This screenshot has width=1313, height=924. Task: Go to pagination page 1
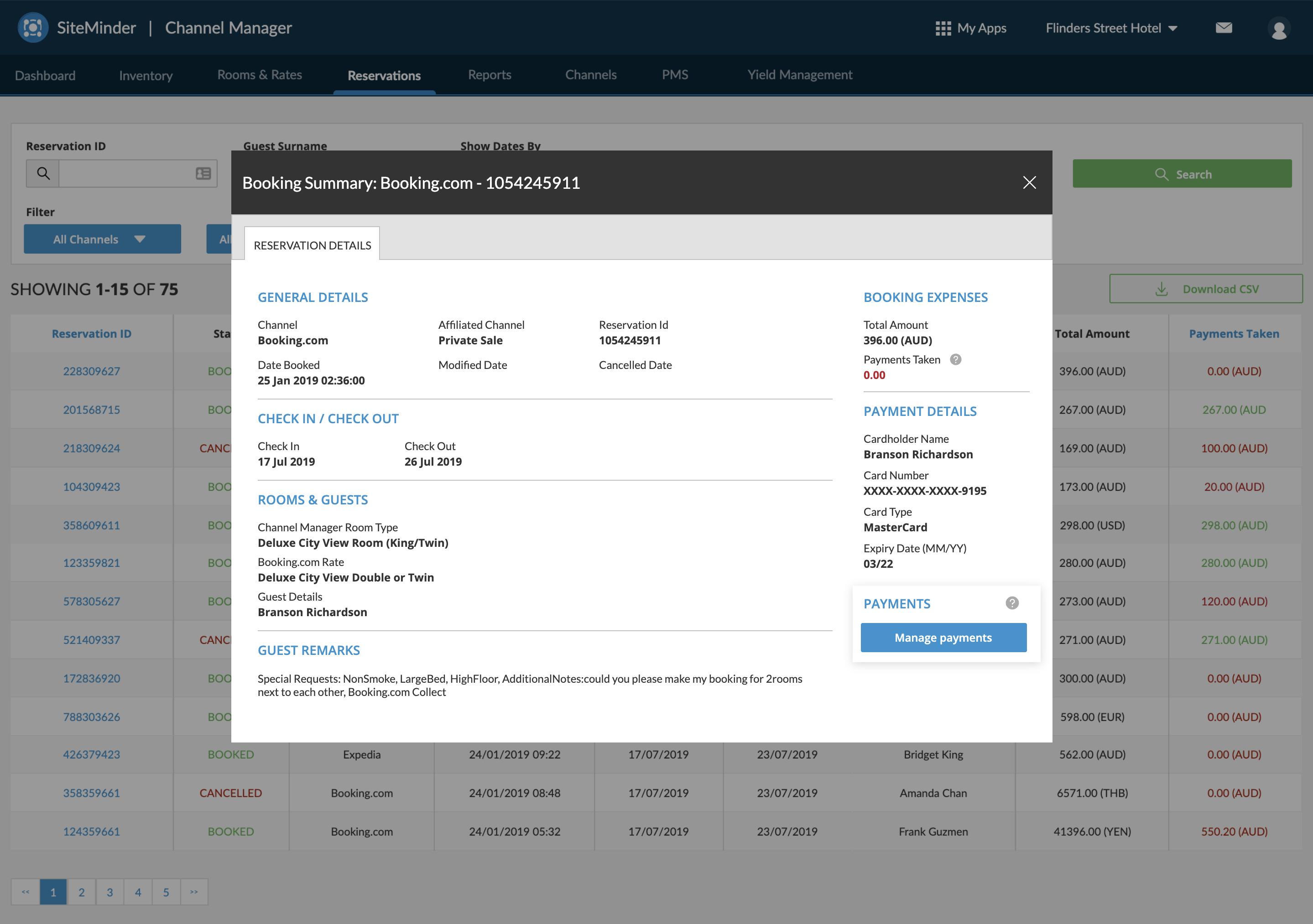(53, 892)
